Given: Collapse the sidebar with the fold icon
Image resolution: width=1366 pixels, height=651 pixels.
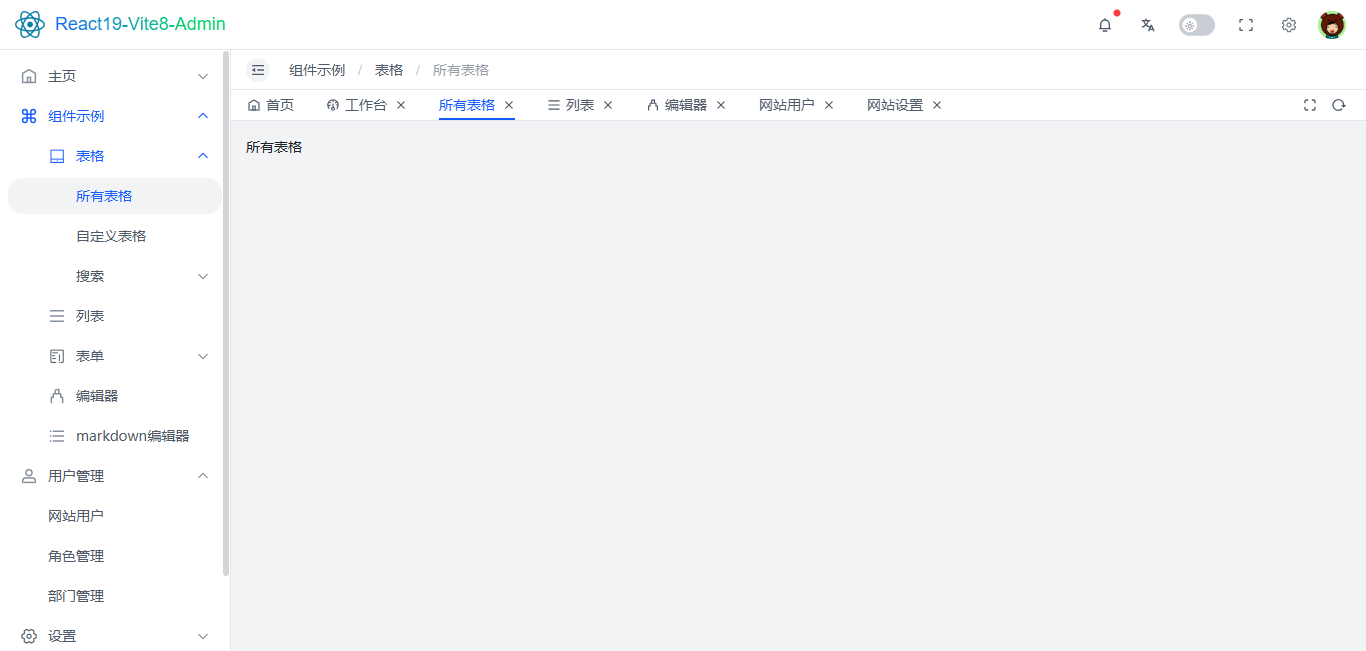Looking at the screenshot, I should coord(258,70).
